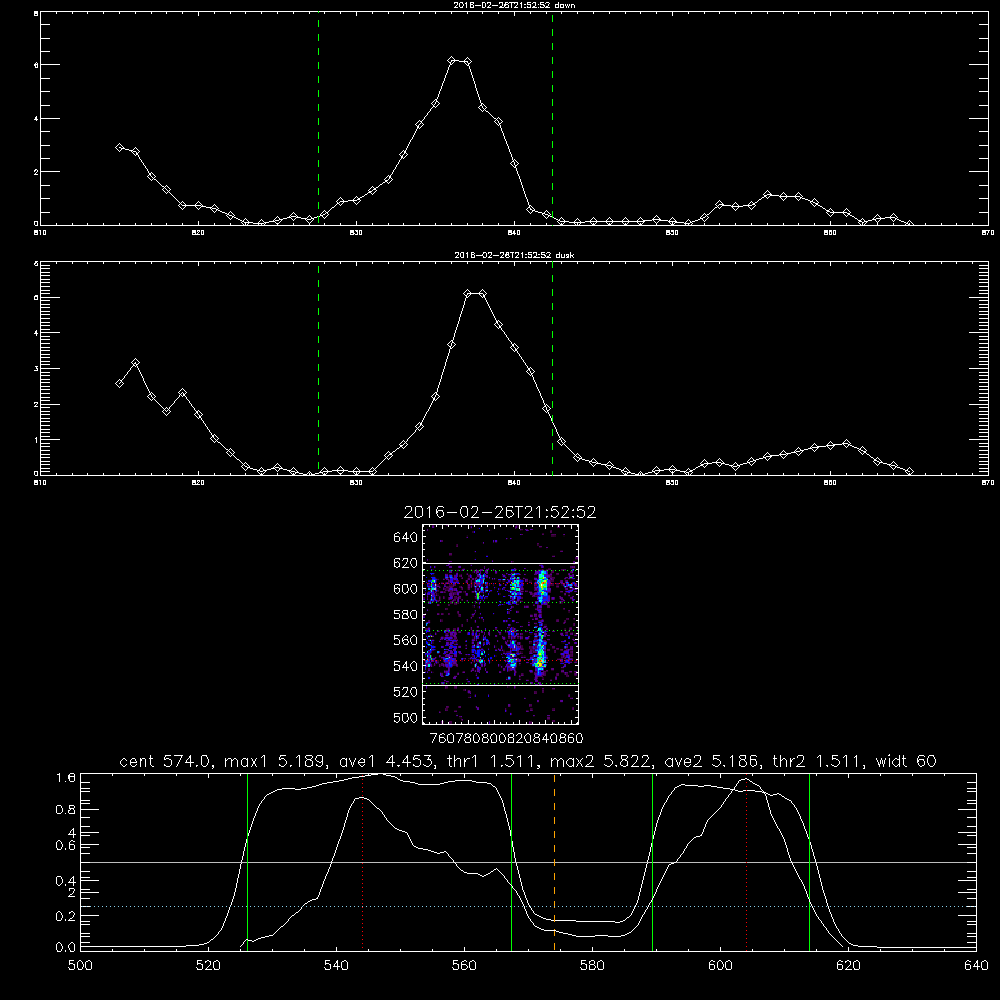Click the dusk plot title text
The width and height of the screenshot is (1000, 1000).
[514, 255]
